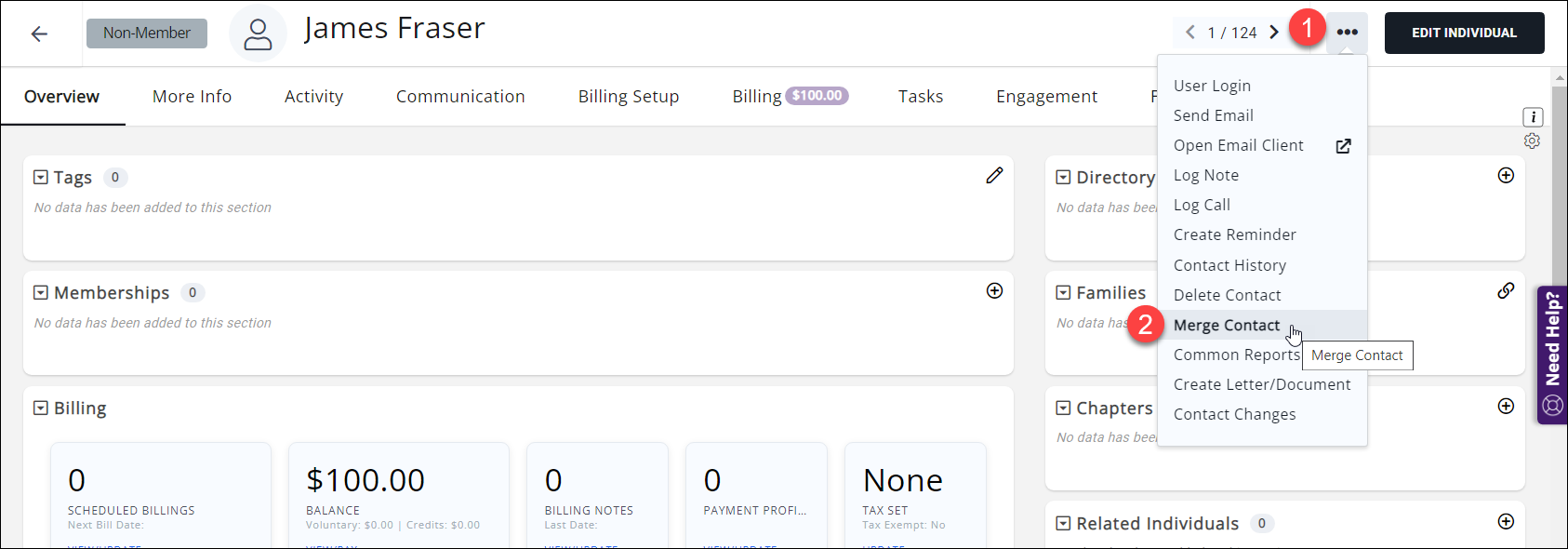Click the James Fraser profile avatar icon
This screenshot has width=1568, height=549.
258,34
